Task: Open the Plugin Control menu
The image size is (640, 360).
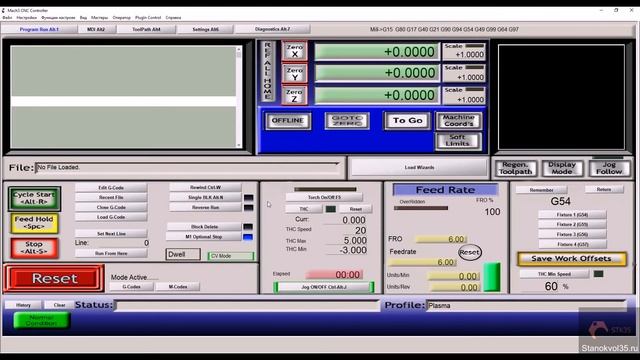Action: click(148, 18)
